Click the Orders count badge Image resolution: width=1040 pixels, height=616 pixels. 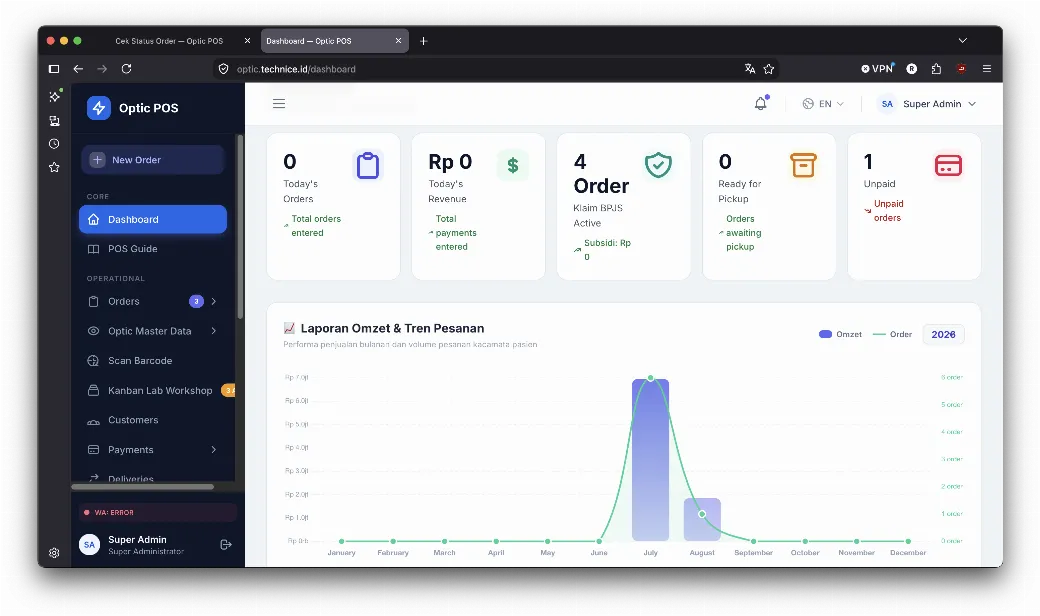click(196, 301)
